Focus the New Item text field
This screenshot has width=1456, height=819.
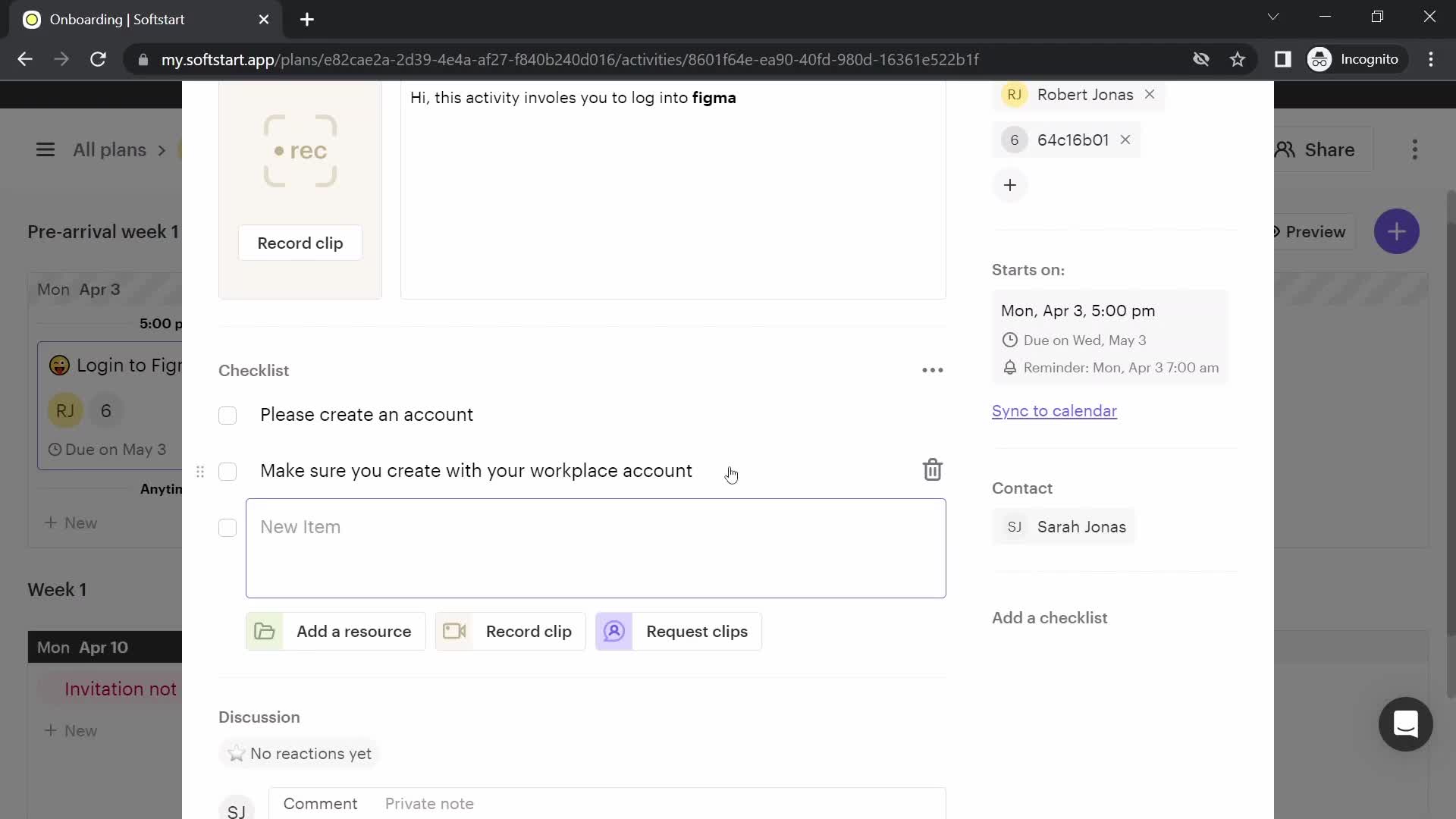coord(596,548)
